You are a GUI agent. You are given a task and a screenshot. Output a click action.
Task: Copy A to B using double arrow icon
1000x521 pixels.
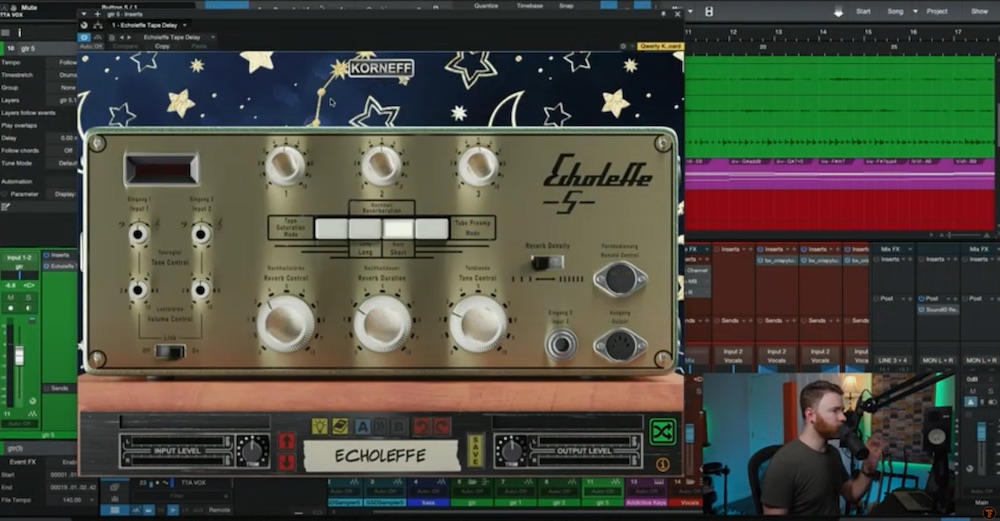[x=381, y=426]
